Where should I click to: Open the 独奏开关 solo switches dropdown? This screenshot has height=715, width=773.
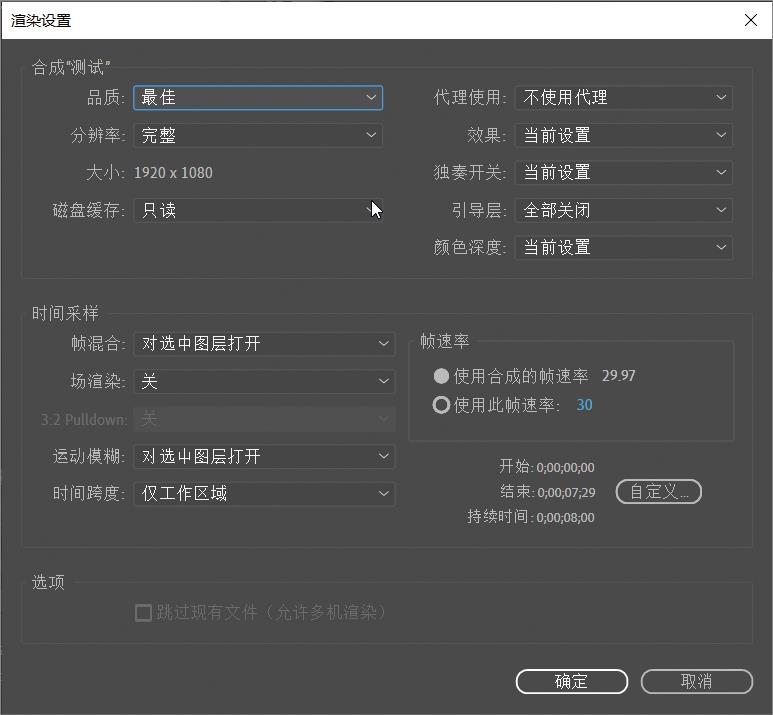point(624,172)
